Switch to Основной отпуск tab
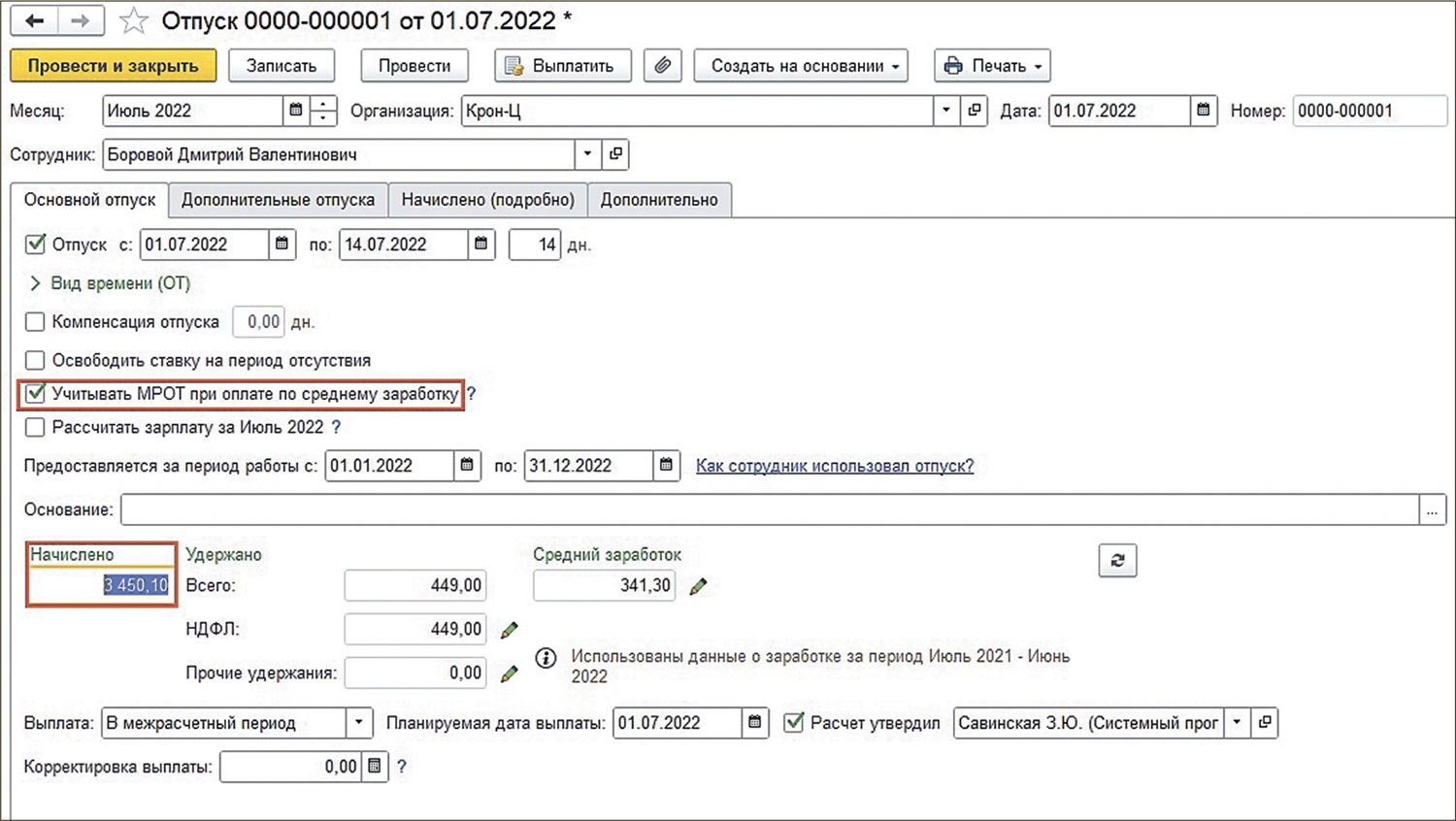 click(x=89, y=200)
